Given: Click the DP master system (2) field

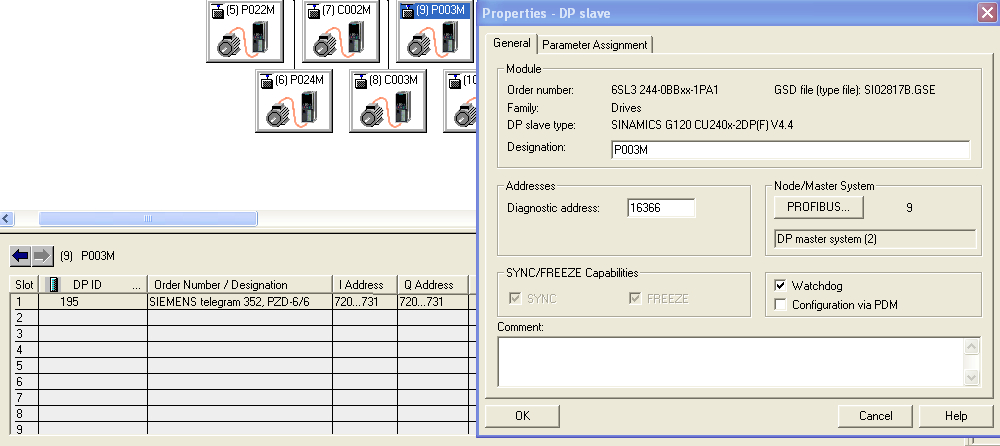Looking at the screenshot, I should point(874,239).
